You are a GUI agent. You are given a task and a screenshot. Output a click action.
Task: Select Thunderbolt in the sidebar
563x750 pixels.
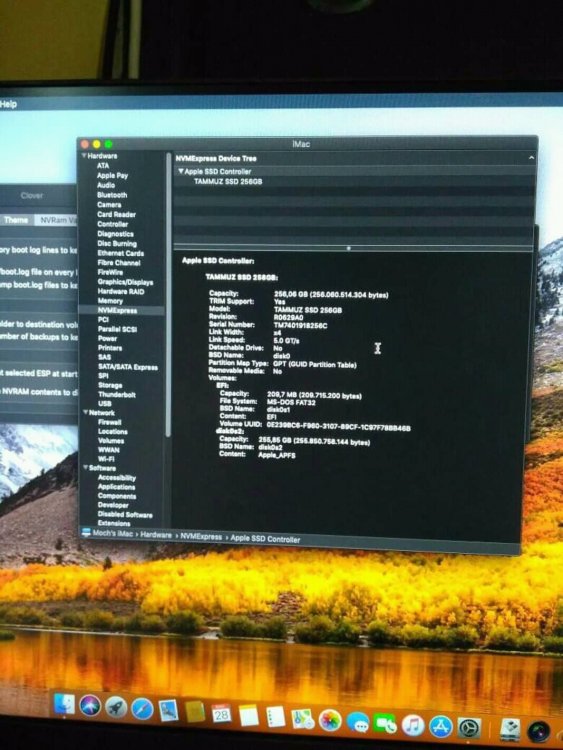coord(117,395)
